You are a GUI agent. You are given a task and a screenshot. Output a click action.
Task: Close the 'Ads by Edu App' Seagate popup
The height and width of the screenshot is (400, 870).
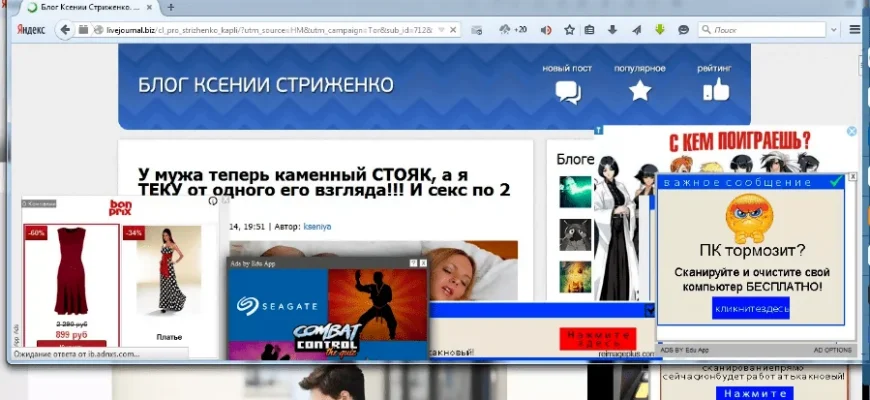[x=422, y=263]
